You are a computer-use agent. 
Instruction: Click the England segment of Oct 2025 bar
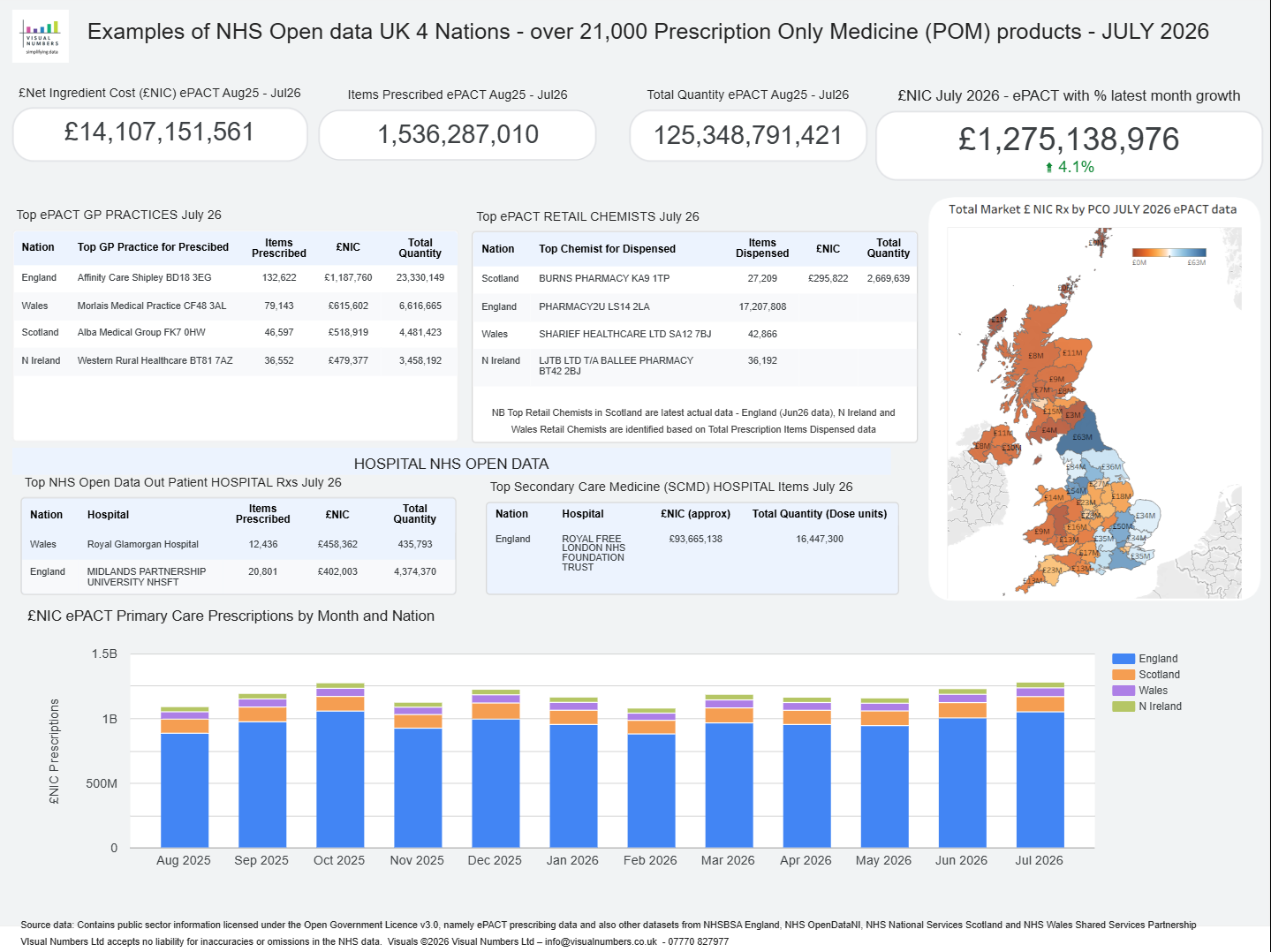(x=340, y=779)
